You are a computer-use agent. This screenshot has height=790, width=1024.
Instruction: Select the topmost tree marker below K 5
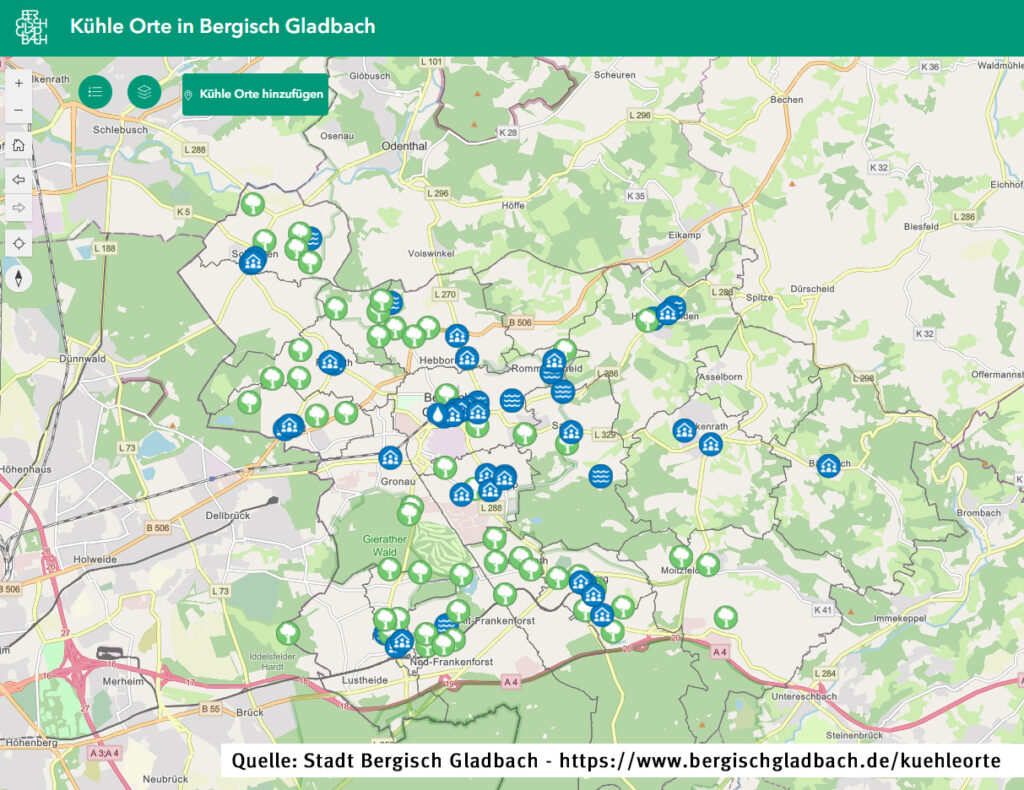click(x=253, y=204)
